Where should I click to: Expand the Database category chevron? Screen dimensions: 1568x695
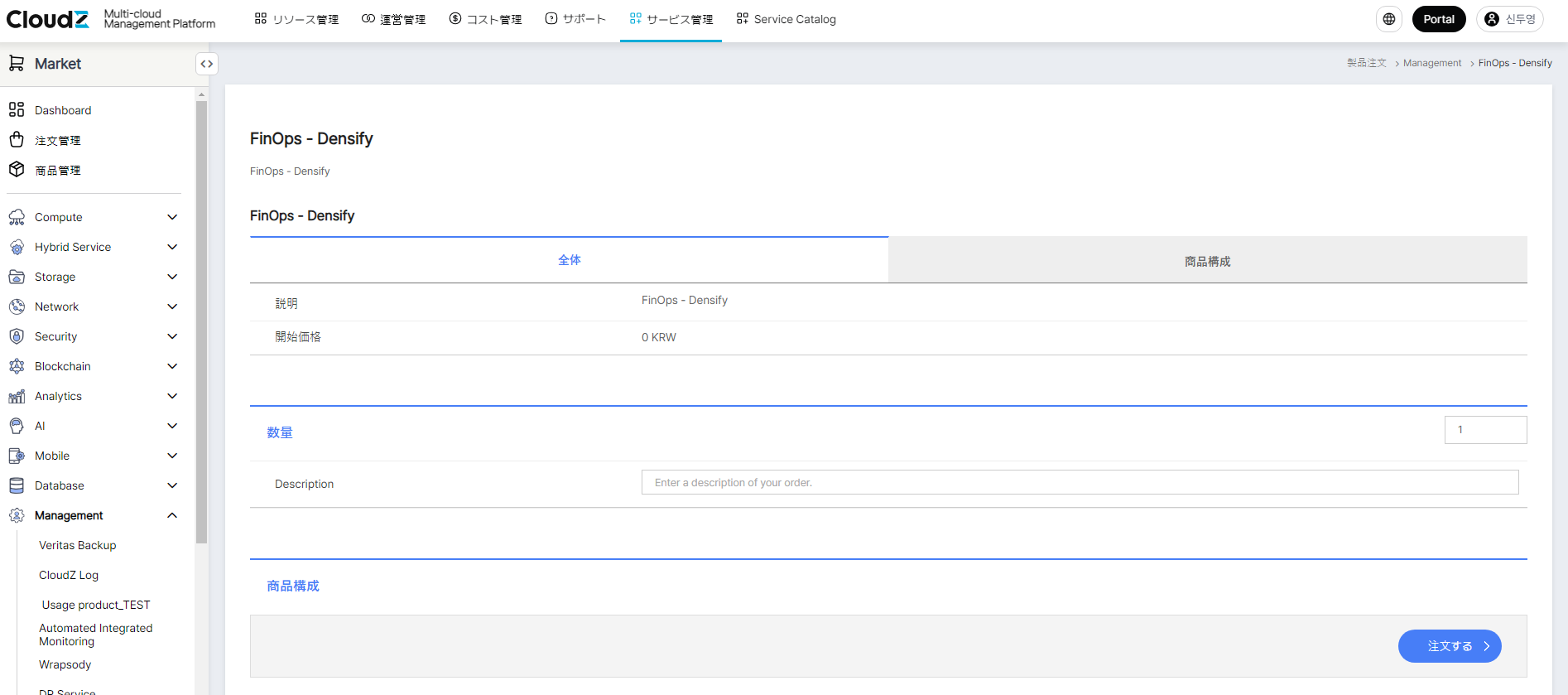172,485
